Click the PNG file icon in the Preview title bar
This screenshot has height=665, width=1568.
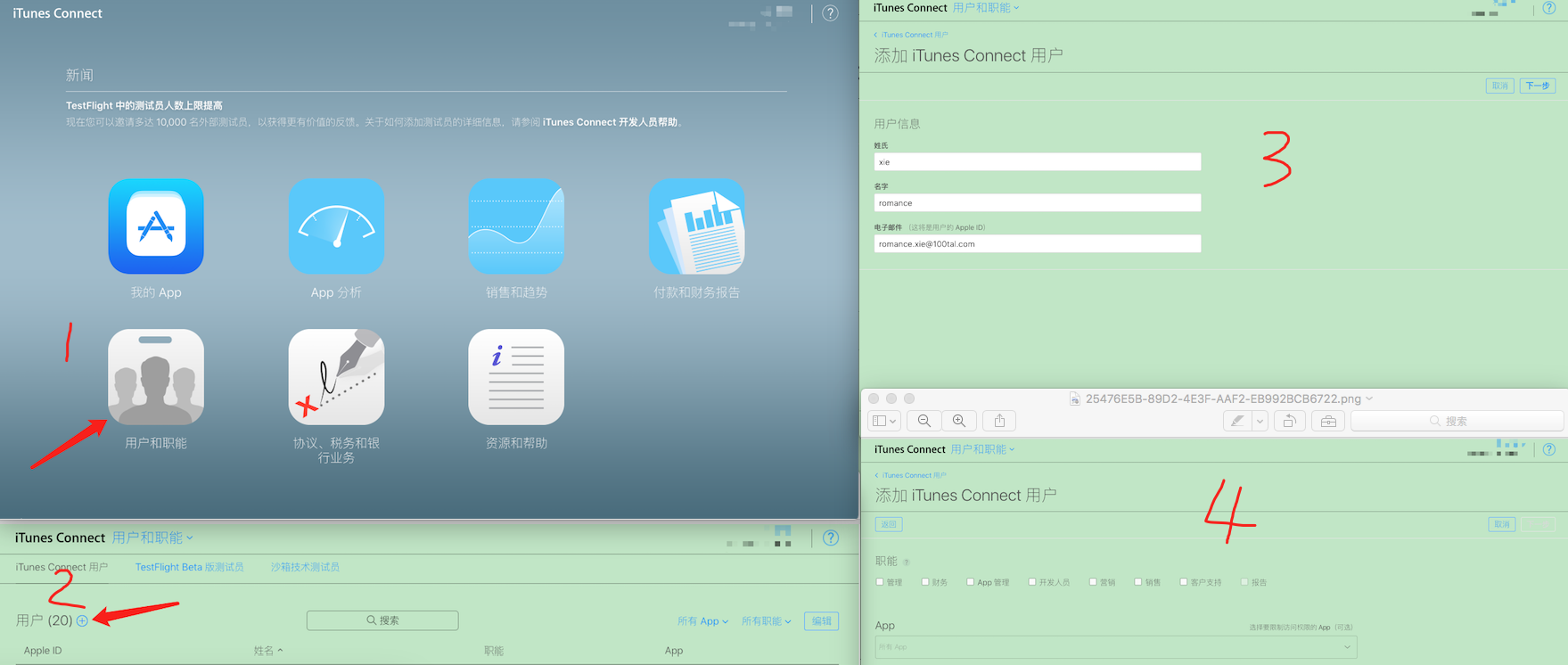coord(1075,398)
